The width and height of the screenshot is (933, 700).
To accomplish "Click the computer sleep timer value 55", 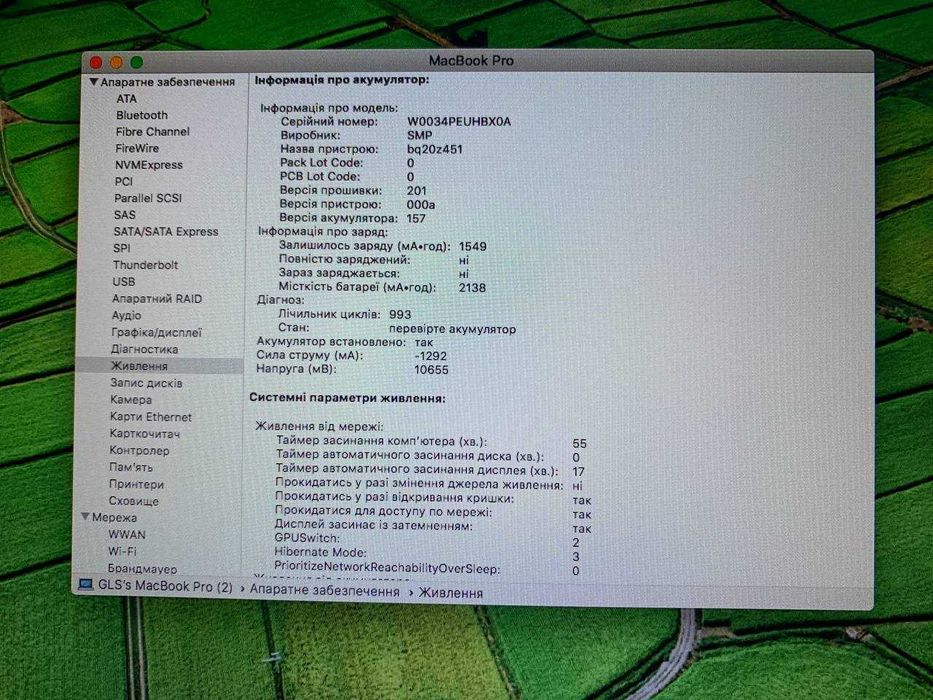I will tap(580, 443).
